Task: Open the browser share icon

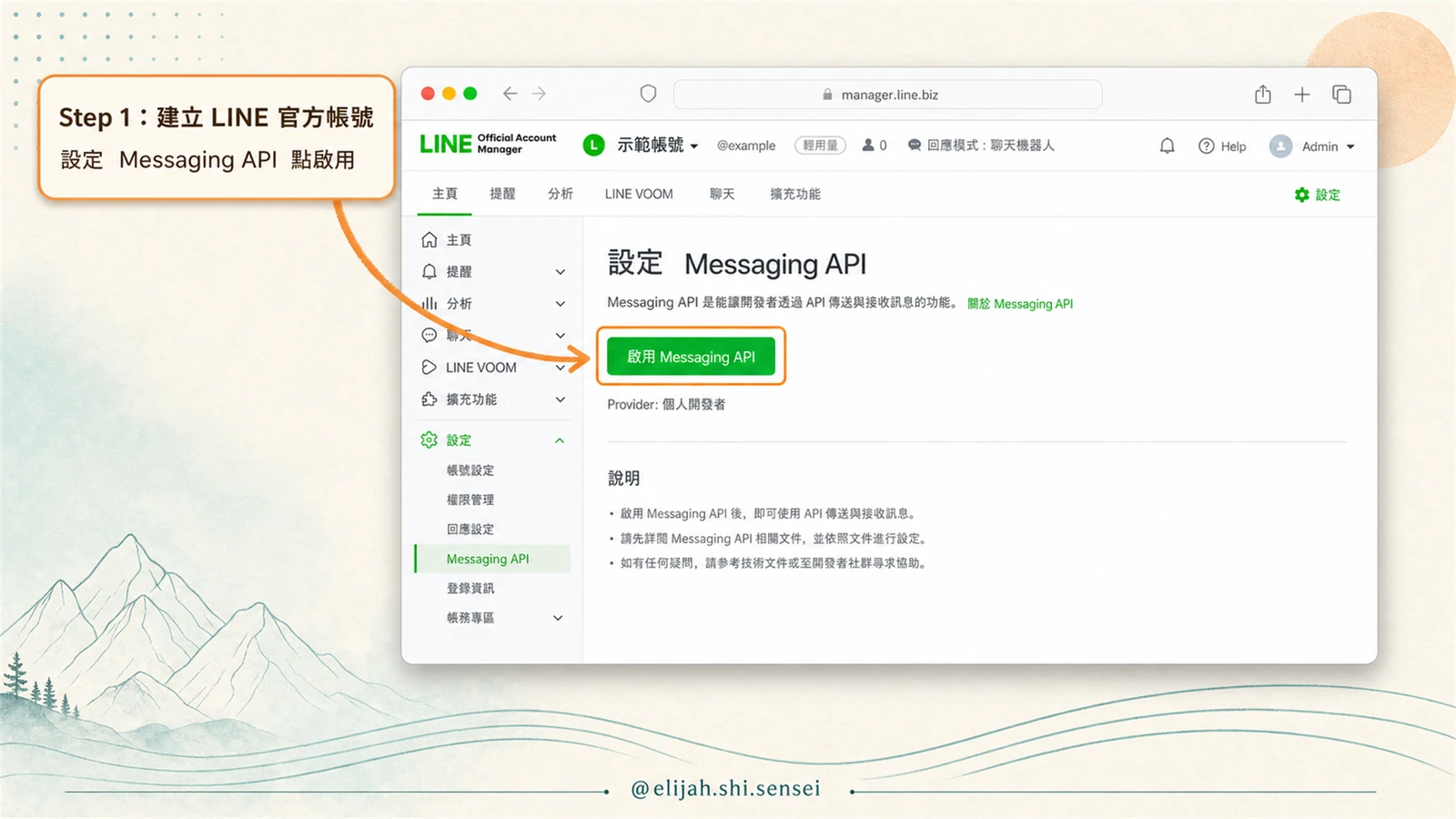Action: [1263, 94]
